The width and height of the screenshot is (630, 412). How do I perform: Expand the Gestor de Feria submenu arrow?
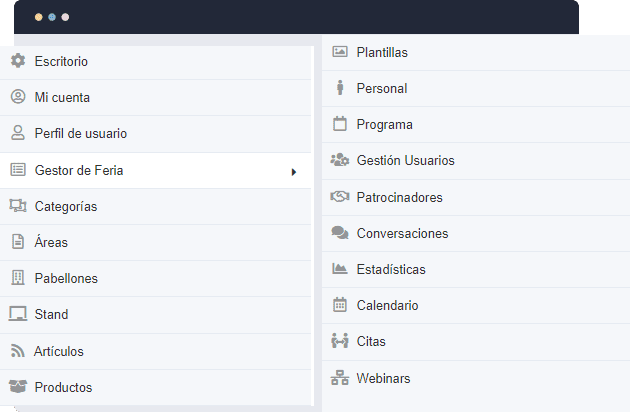pos(293,171)
